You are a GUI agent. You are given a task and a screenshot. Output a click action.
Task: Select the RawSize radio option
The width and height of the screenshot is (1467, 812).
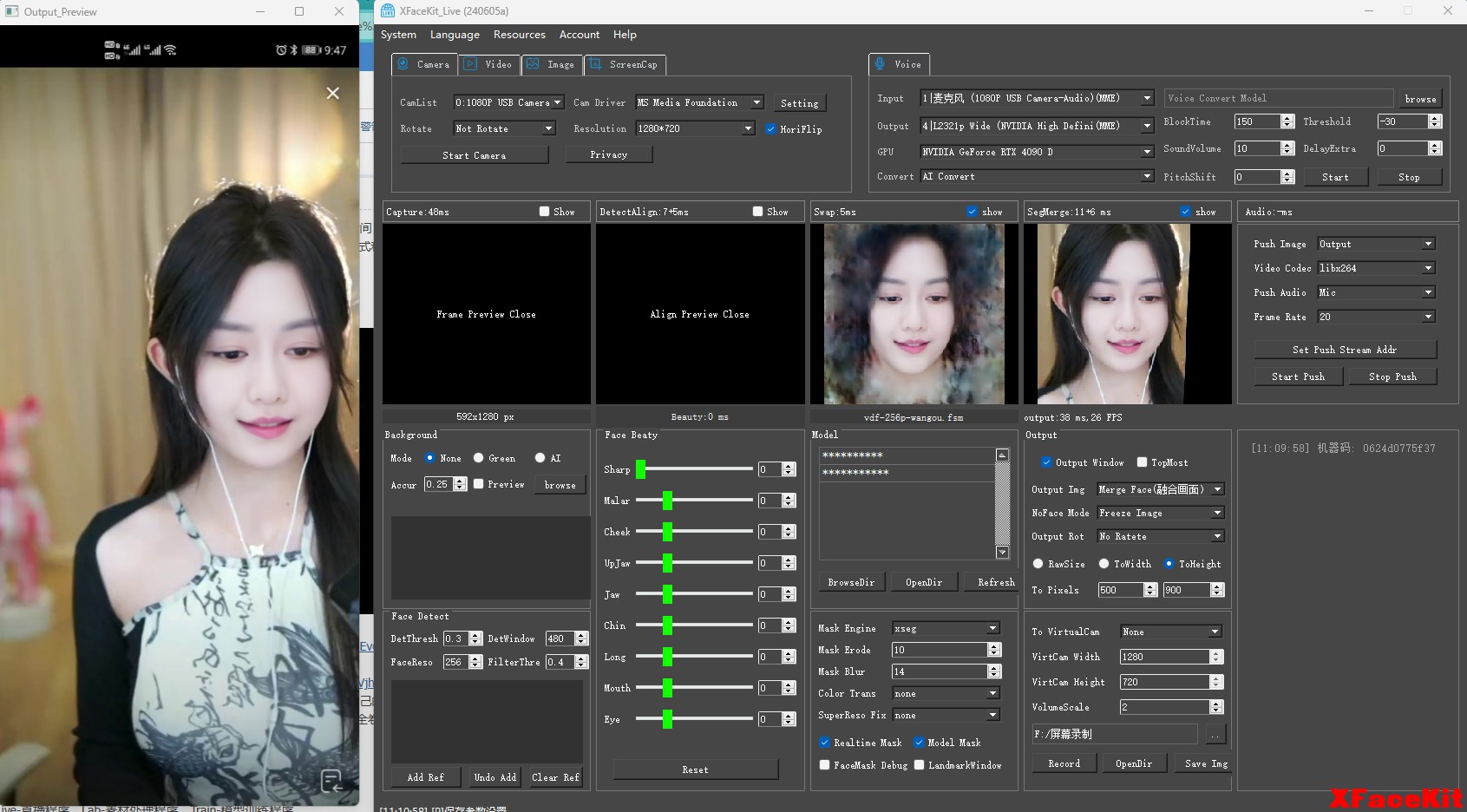1038,564
